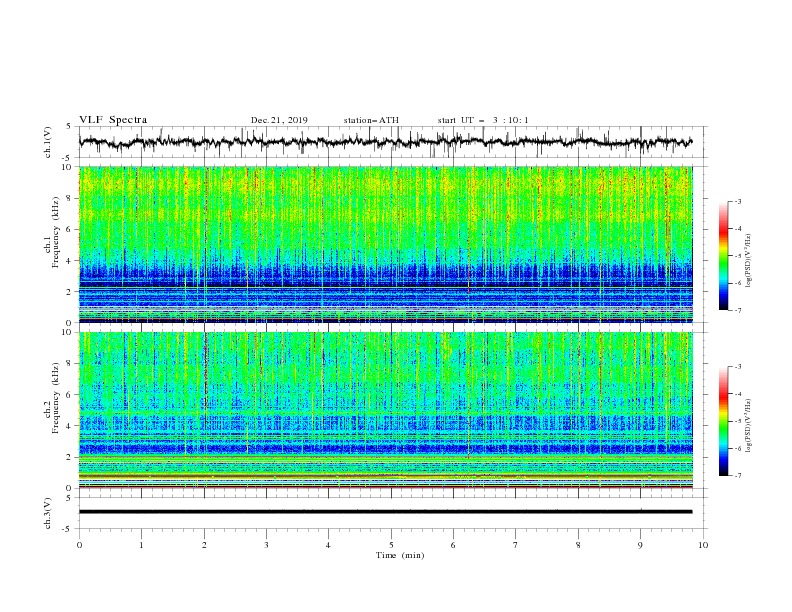Click the ch.1 spectrogram color bar
The height and width of the screenshot is (612, 792).
723,256
